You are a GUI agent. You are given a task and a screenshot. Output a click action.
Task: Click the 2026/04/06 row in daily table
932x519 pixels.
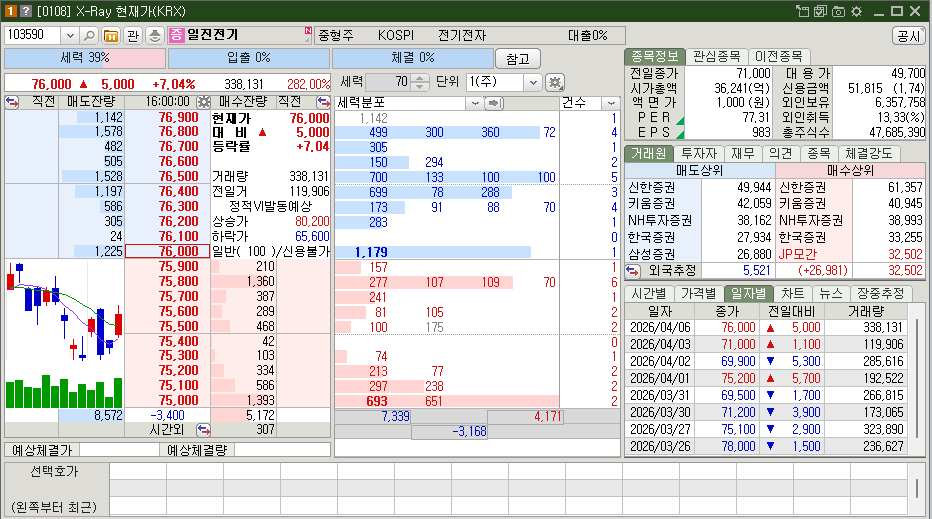click(766, 328)
